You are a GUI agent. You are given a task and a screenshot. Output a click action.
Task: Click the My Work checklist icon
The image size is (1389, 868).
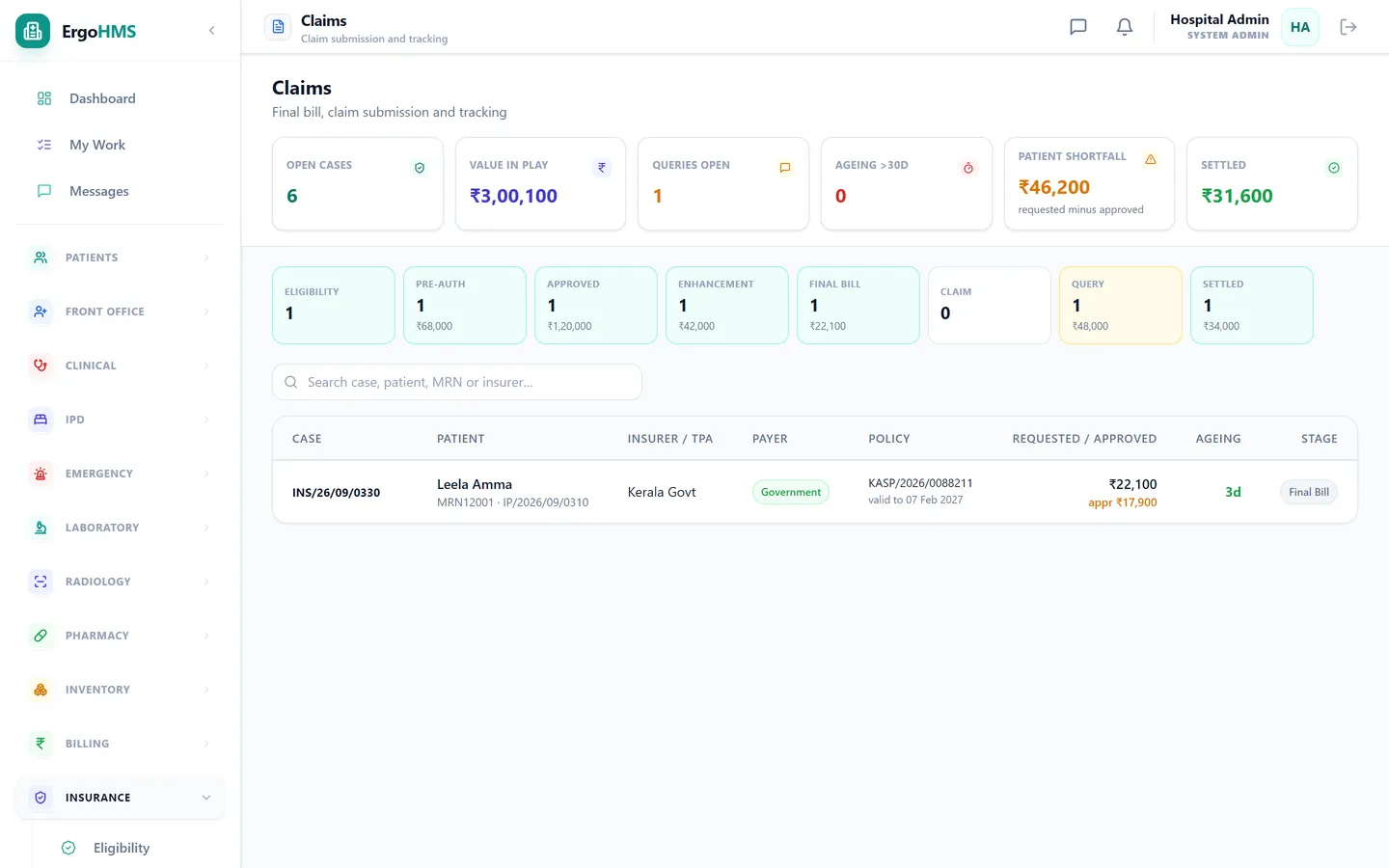tap(44, 145)
